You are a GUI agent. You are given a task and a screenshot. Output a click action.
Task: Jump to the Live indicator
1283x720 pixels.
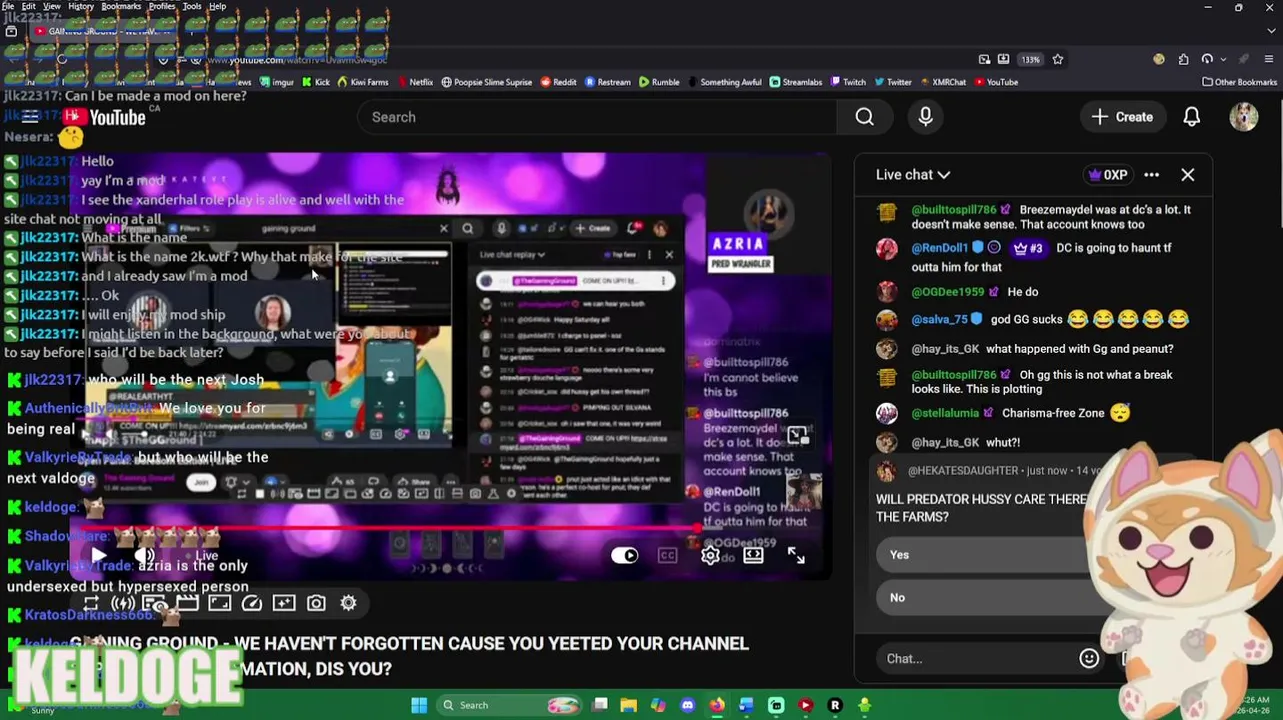tap(206, 556)
